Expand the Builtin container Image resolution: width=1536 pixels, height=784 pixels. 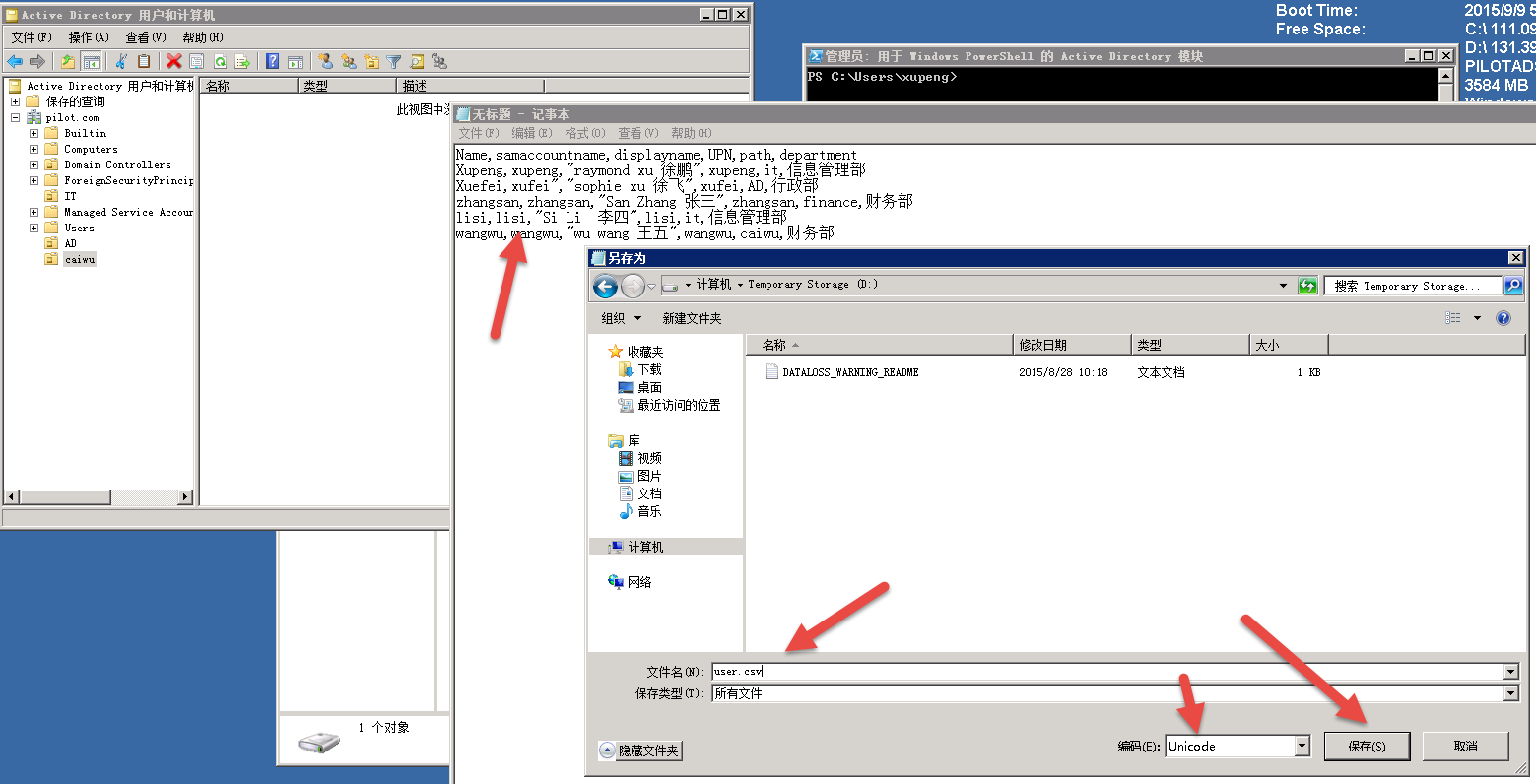click(x=33, y=133)
